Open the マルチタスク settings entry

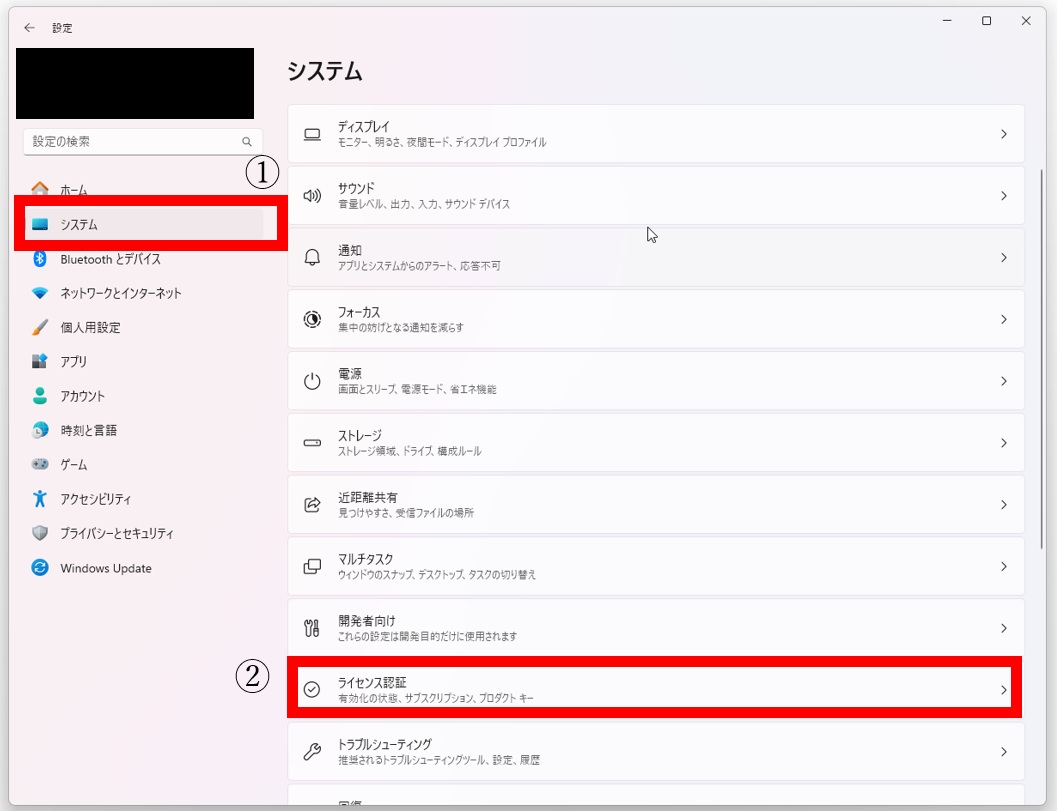pos(656,566)
